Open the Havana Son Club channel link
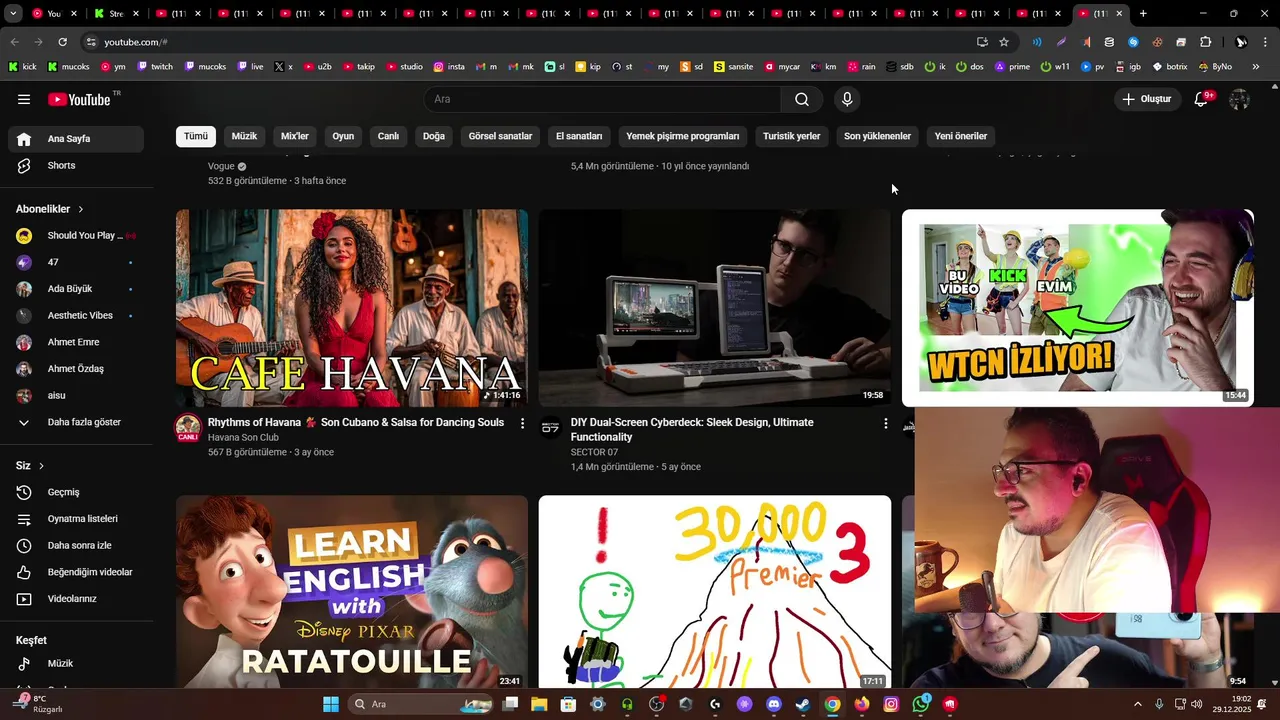 243,438
